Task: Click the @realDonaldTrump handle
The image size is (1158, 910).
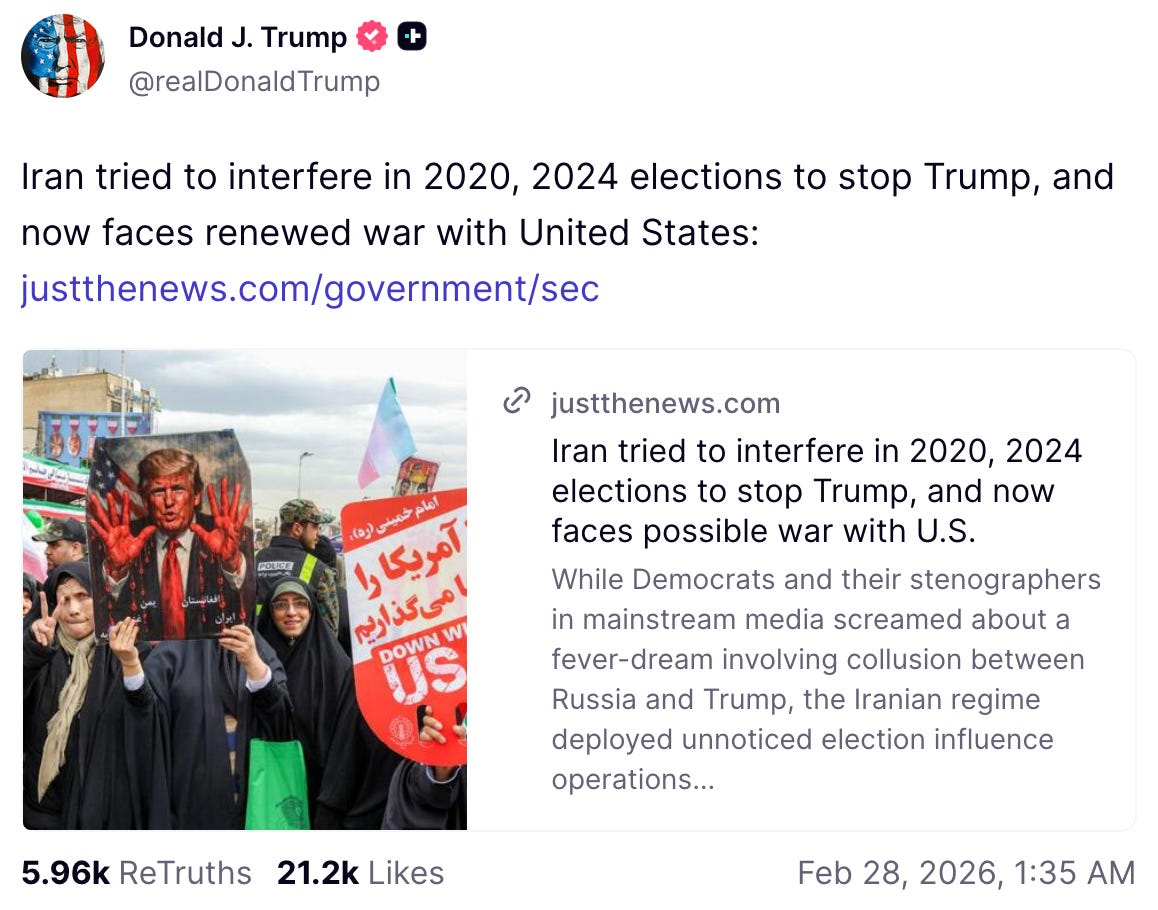Action: [x=252, y=82]
